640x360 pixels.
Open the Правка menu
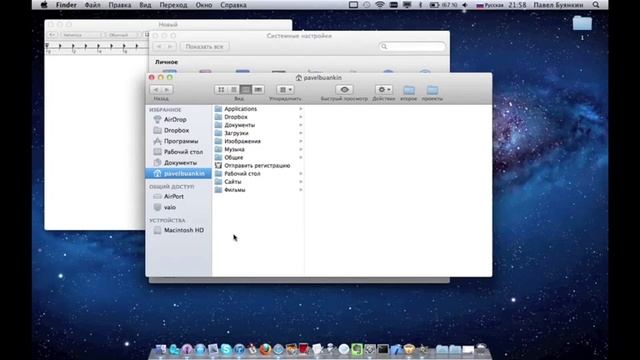pos(120,5)
